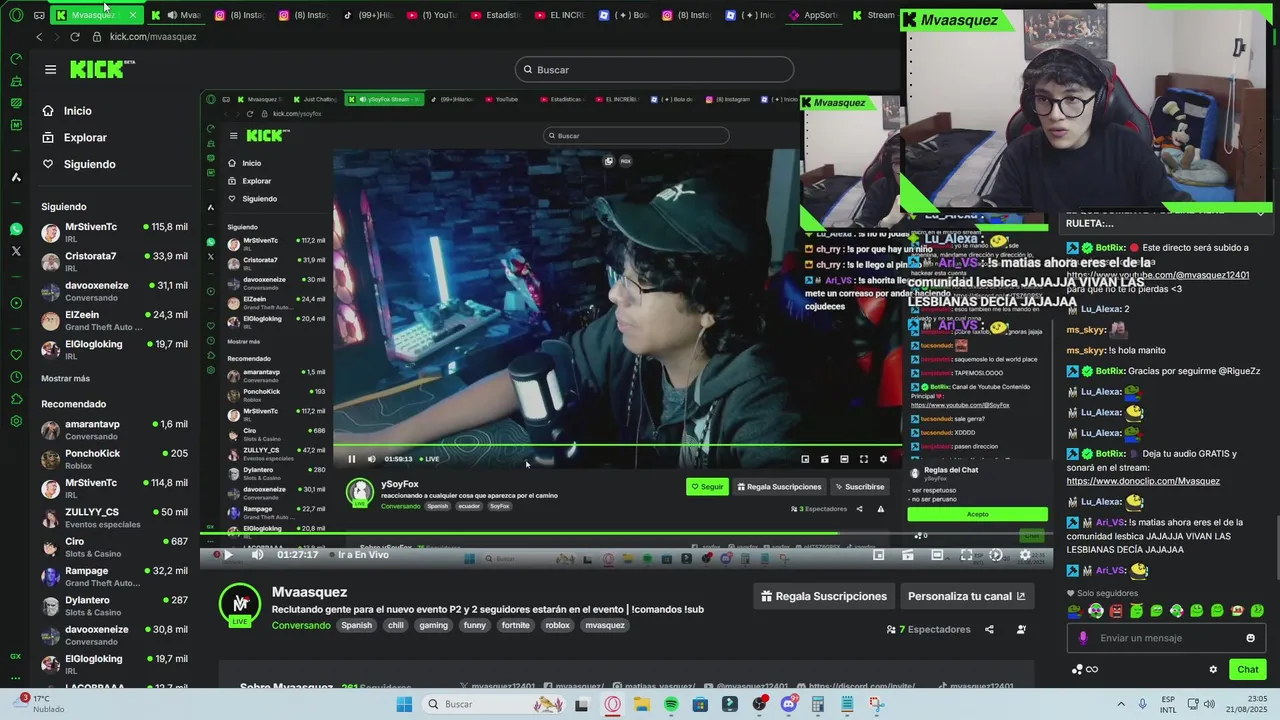The height and width of the screenshot is (720, 1280).
Task: Open Explorar in the Kick sidebar
Action: tap(85, 137)
